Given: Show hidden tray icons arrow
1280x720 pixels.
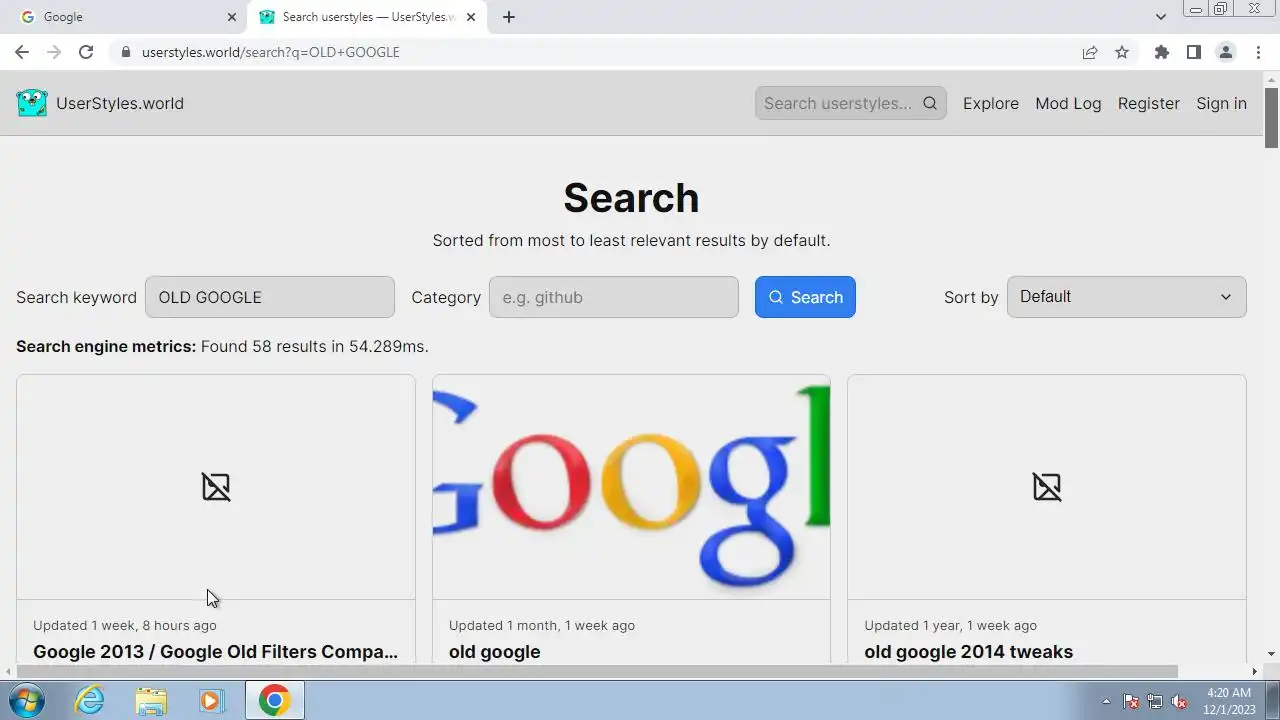Looking at the screenshot, I should pyautogui.click(x=1106, y=701).
